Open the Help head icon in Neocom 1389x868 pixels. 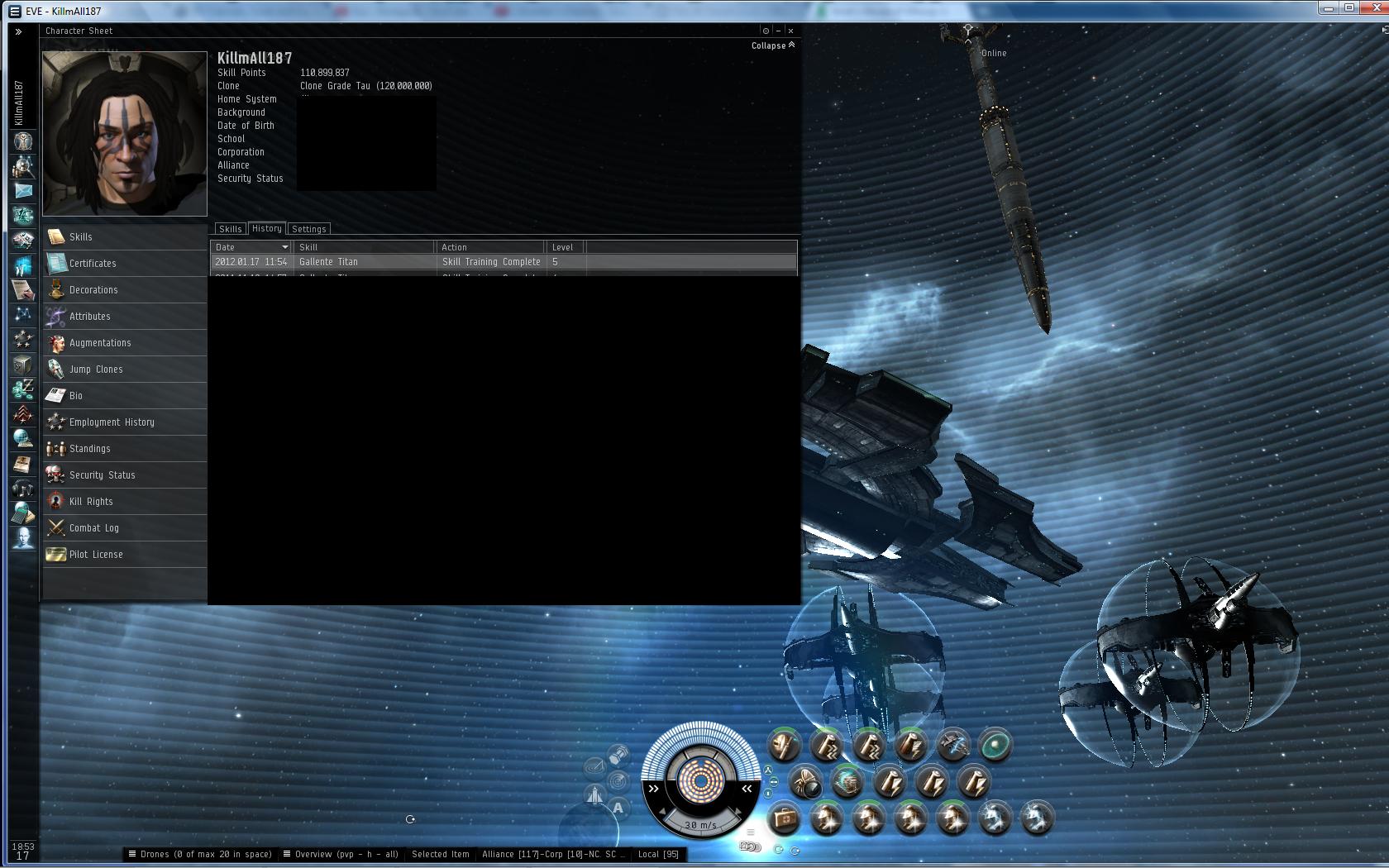23,538
